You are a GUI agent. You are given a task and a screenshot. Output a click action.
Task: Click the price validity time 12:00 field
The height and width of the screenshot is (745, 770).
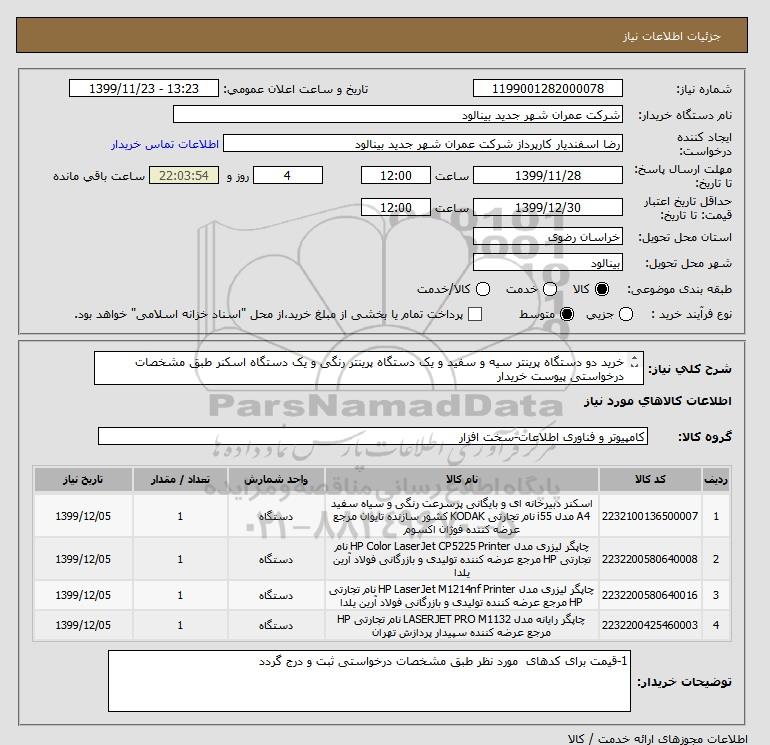coord(396,207)
